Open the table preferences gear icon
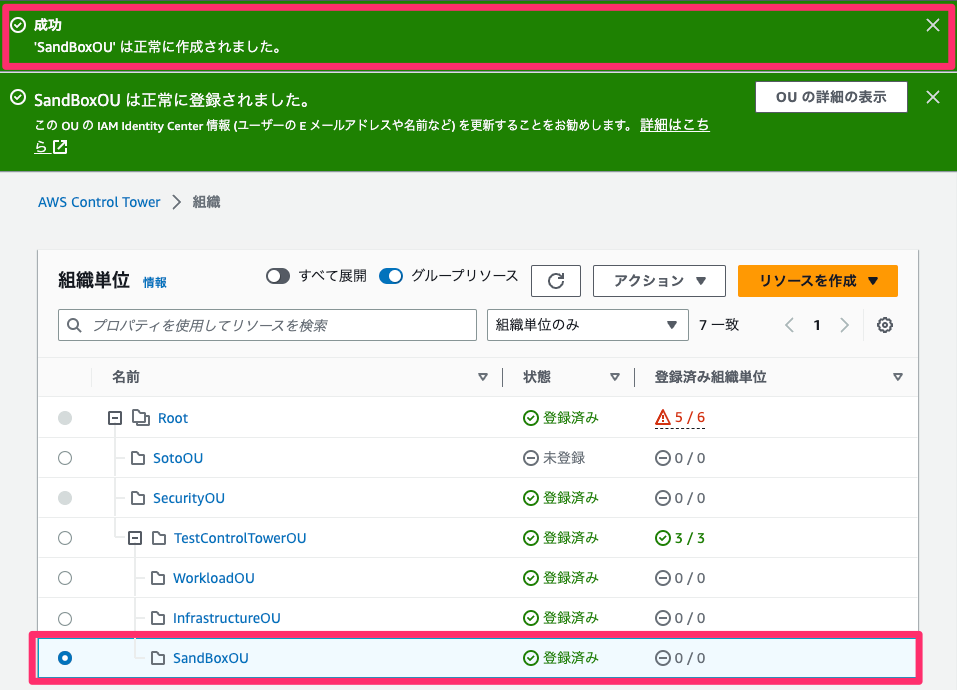 pyautogui.click(x=884, y=325)
